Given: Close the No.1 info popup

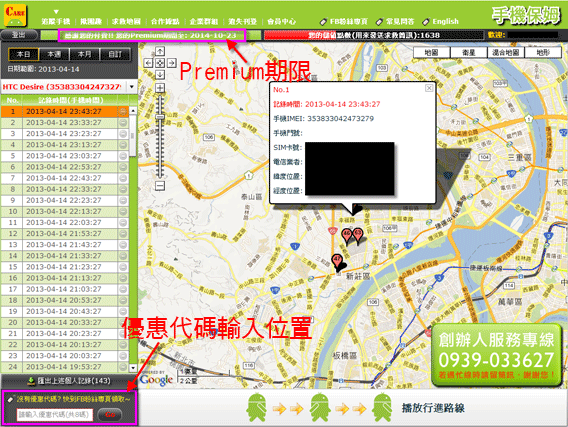Looking at the screenshot, I should (x=429, y=88).
